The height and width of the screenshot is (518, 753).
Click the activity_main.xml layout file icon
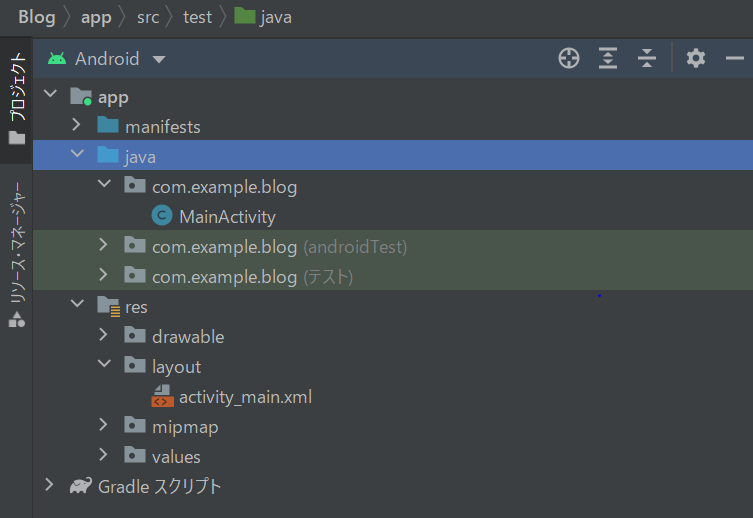(161, 397)
